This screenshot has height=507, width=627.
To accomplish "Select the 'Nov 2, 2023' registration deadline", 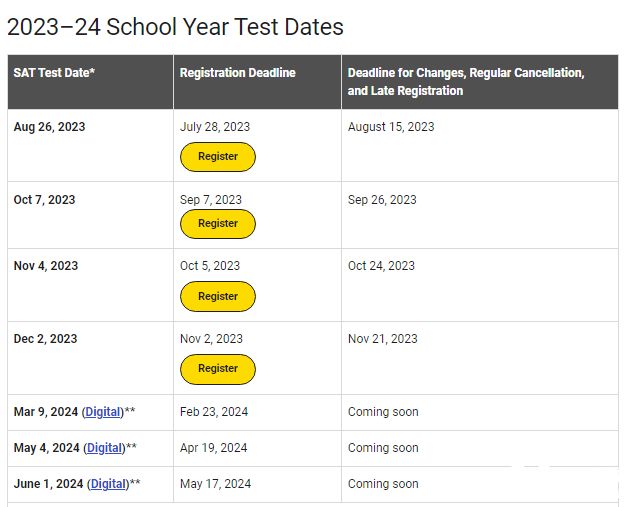I will pyautogui.click(x=211, y=339).
